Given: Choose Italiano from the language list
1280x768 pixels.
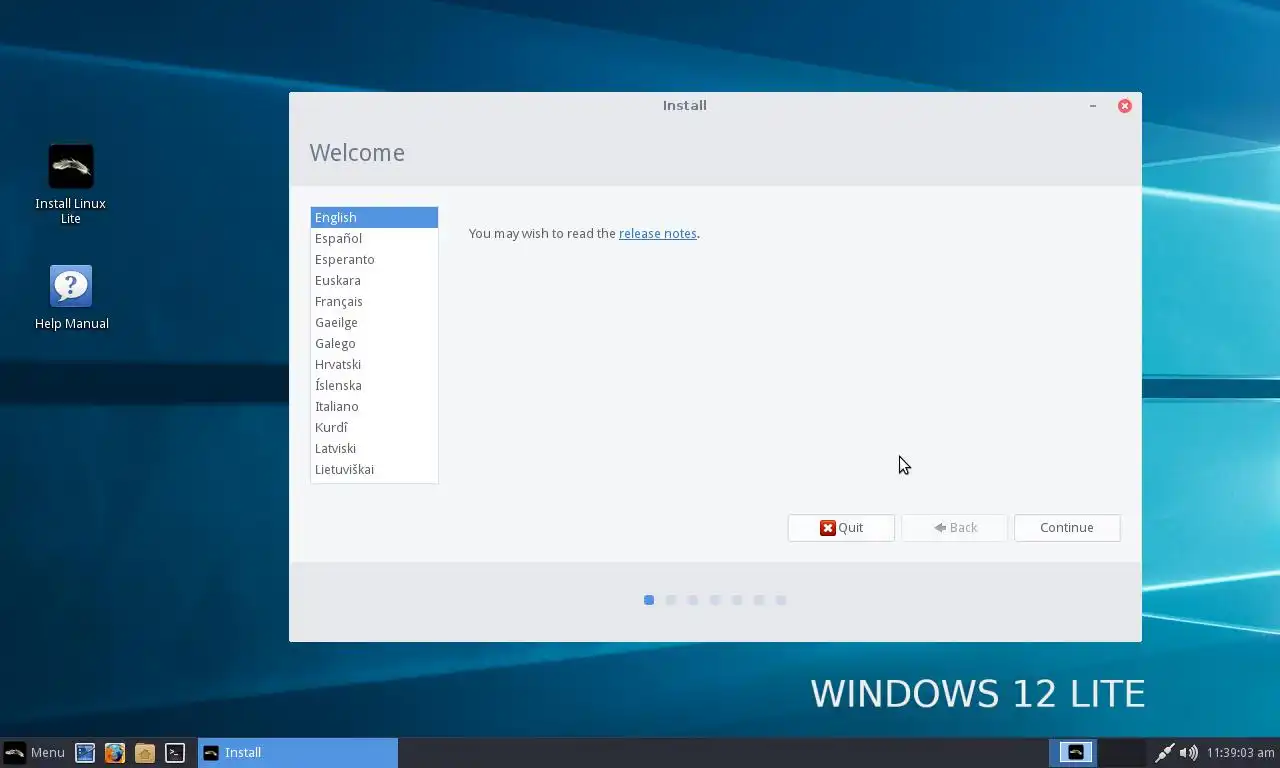Looking at the screenshot, I should point(374,406).
